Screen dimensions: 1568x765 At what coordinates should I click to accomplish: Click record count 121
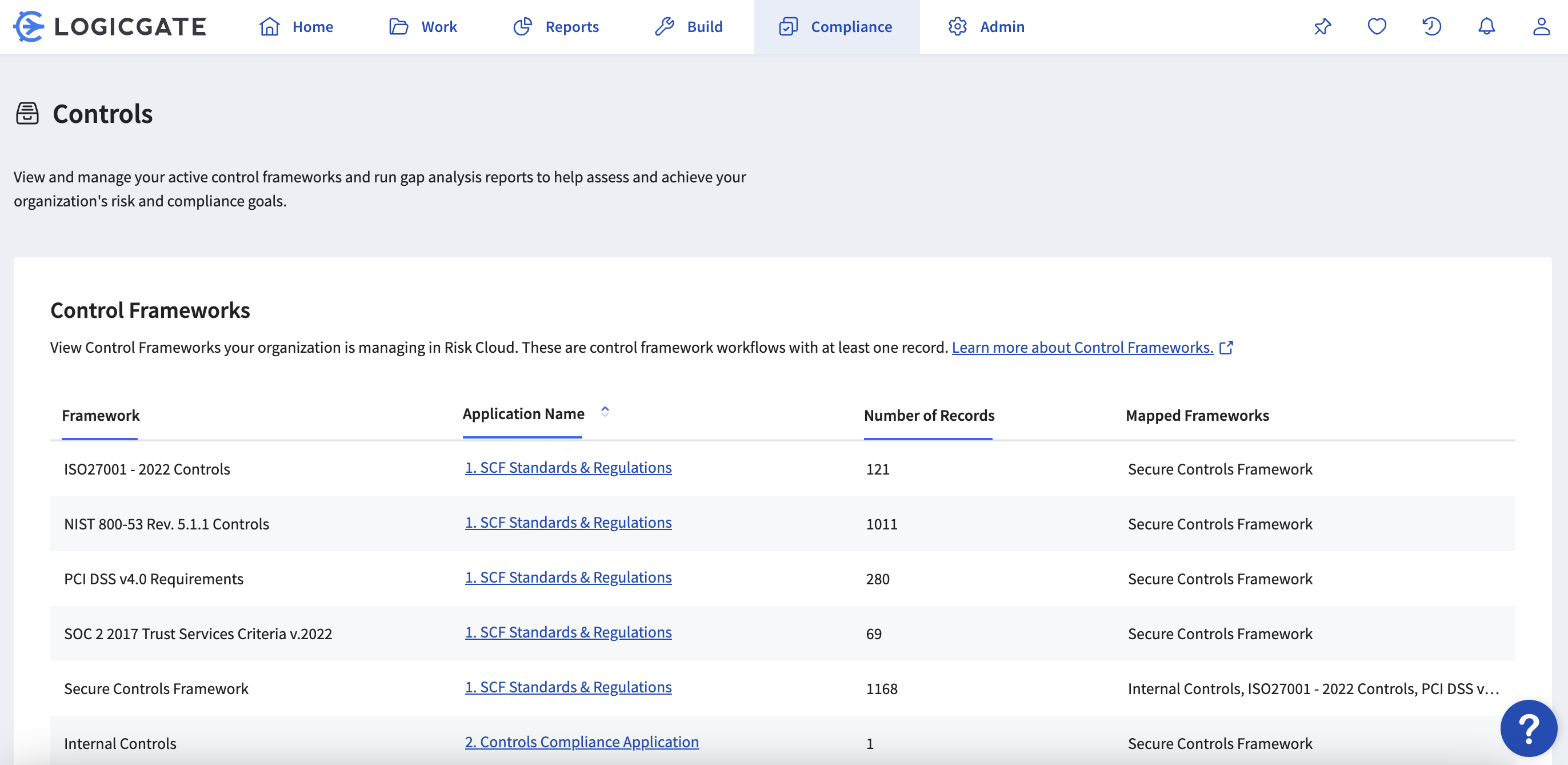point(877,469)
